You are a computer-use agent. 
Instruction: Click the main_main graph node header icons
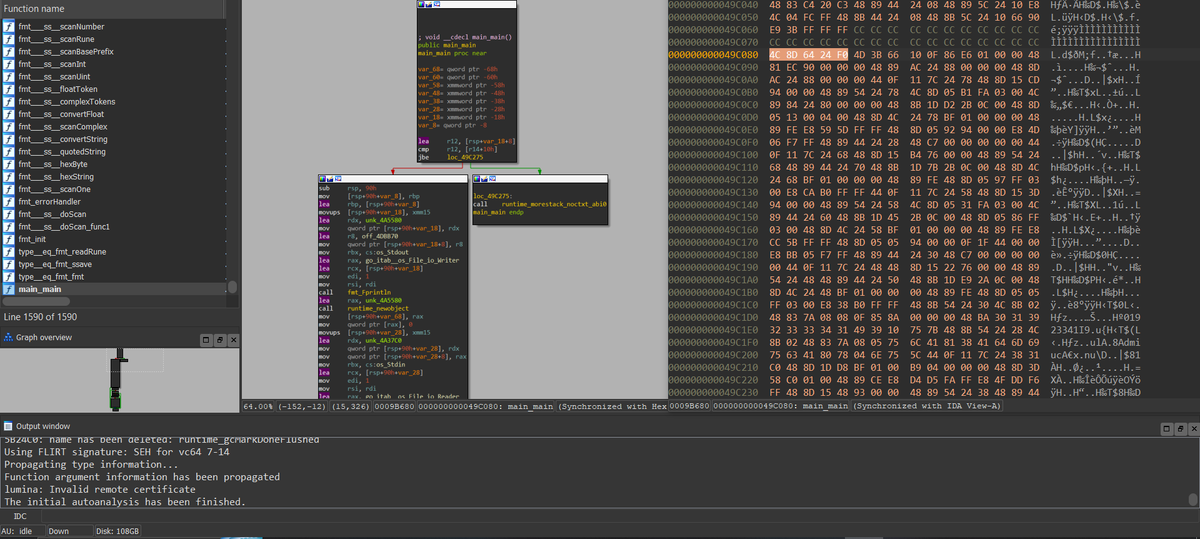(x=431, y=5)
